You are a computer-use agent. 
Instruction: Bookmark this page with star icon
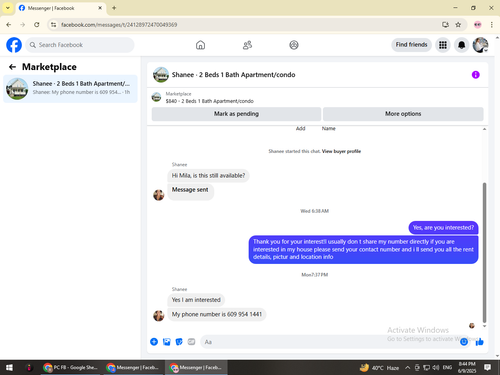click(458, 25)
